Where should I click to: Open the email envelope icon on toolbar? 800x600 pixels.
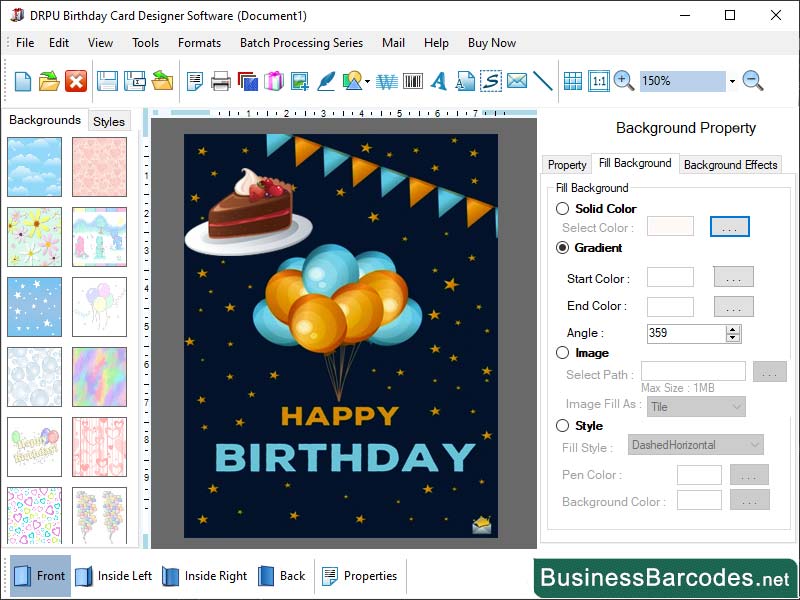pos(516,81)
